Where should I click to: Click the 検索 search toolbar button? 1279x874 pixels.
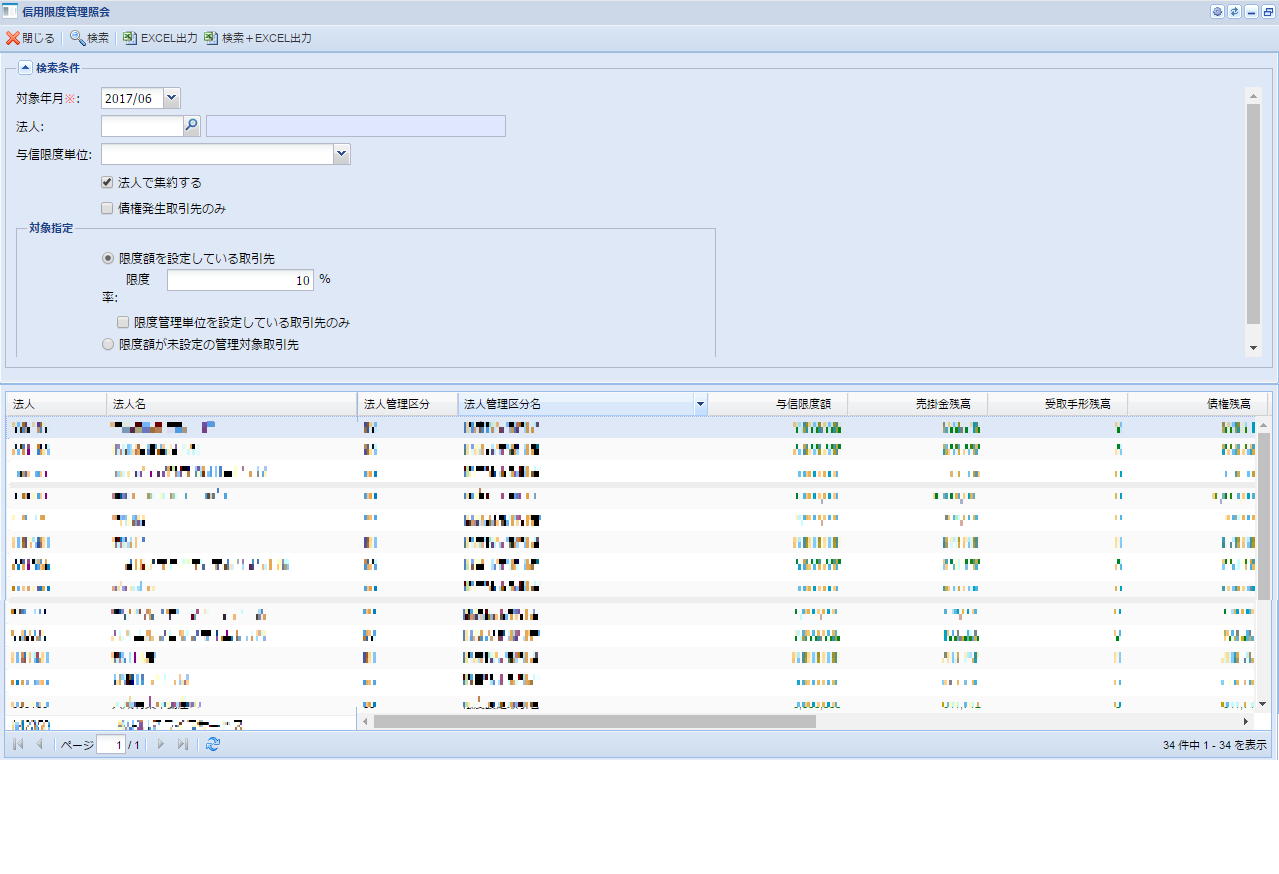[89, 38]
